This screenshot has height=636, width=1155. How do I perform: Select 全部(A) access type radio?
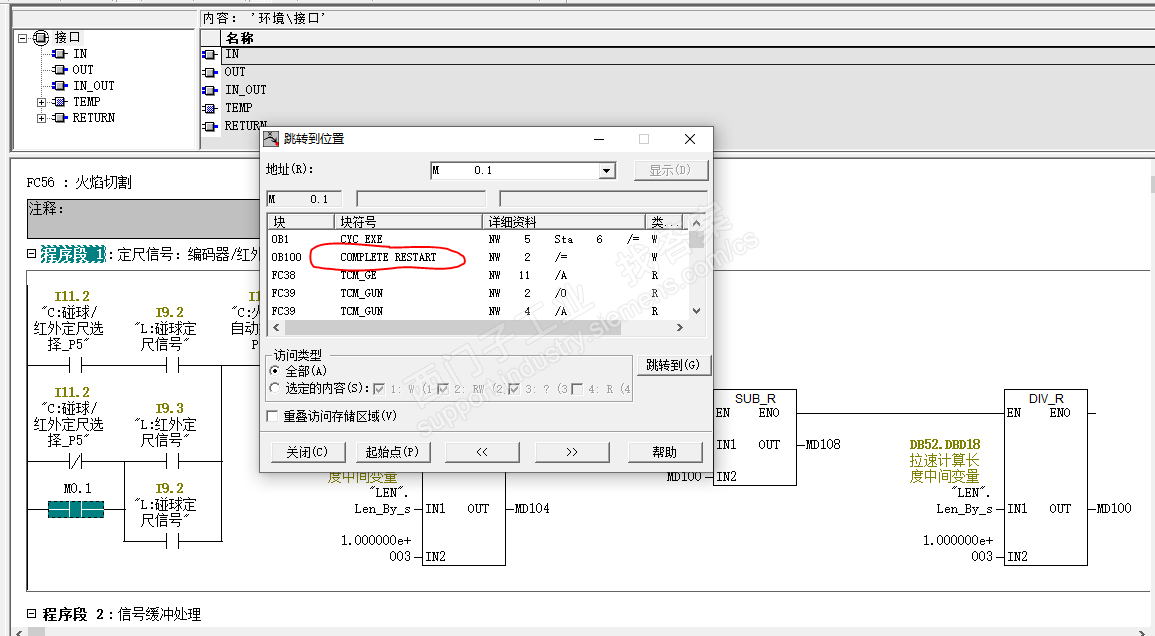click(275, 371)
